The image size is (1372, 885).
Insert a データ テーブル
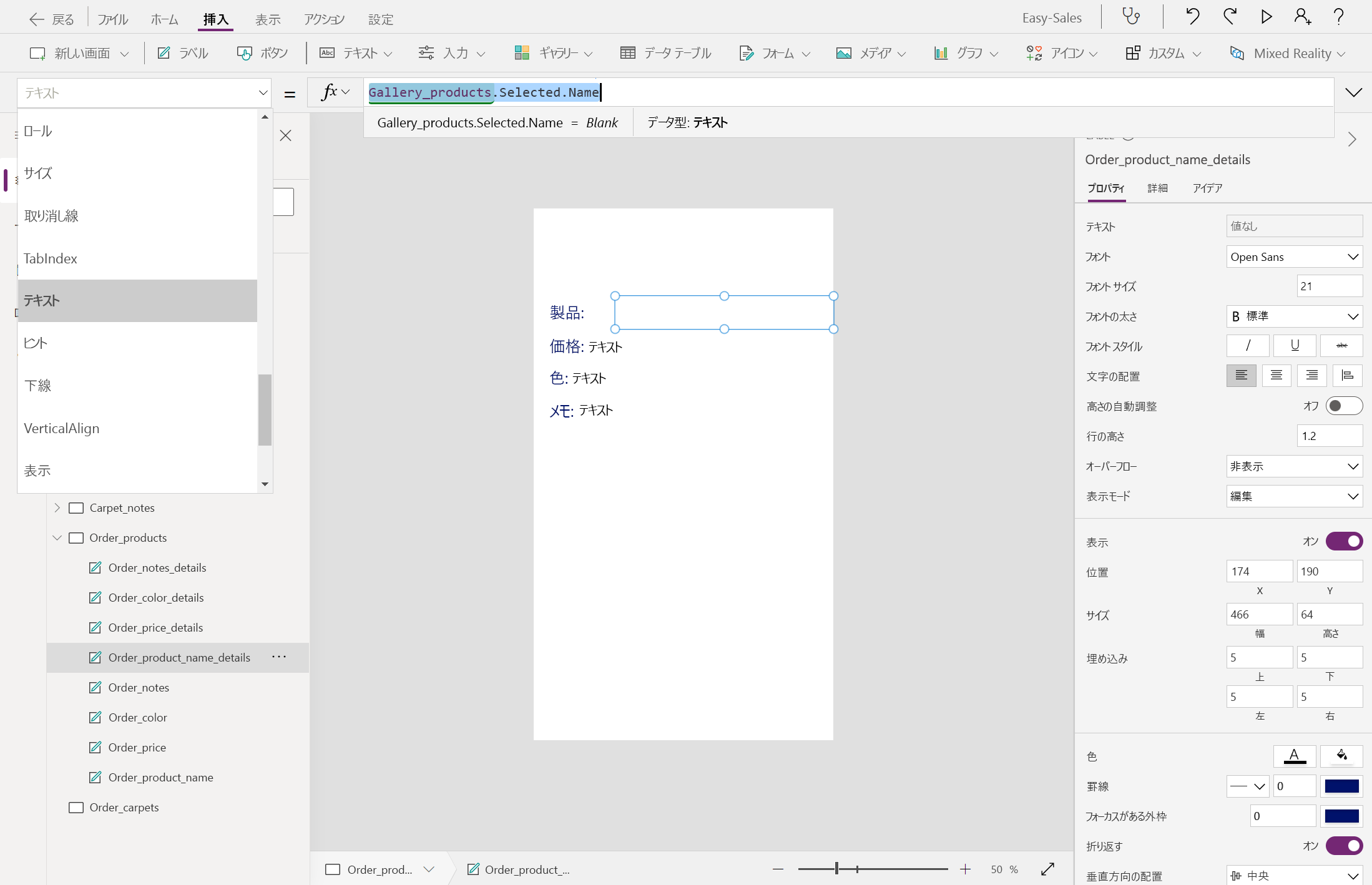point(665,53)
